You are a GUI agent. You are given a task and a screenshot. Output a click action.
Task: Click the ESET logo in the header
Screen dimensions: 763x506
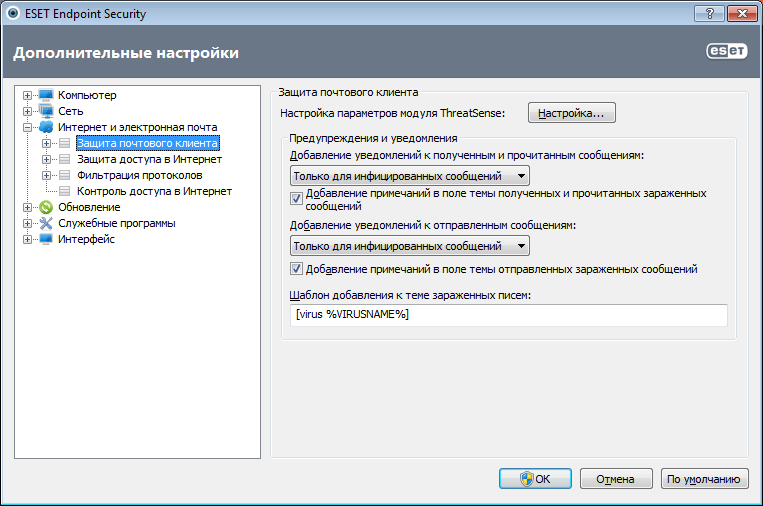(727, 51)
